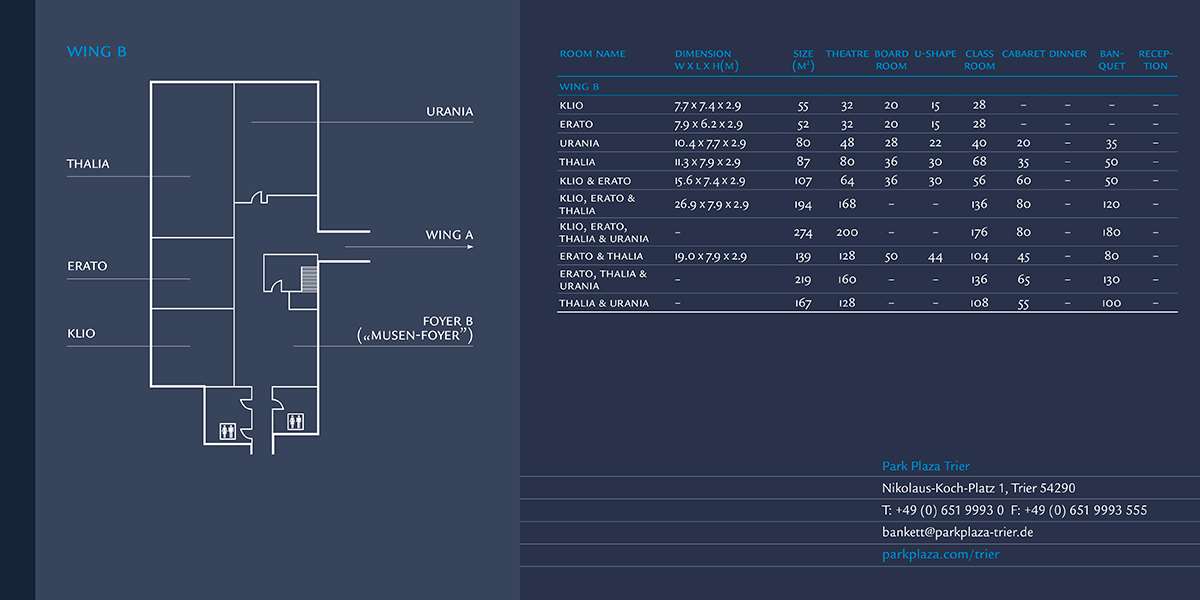
Task: Select the Park Plaza Trier hotel name
Action: click(925, 466)
